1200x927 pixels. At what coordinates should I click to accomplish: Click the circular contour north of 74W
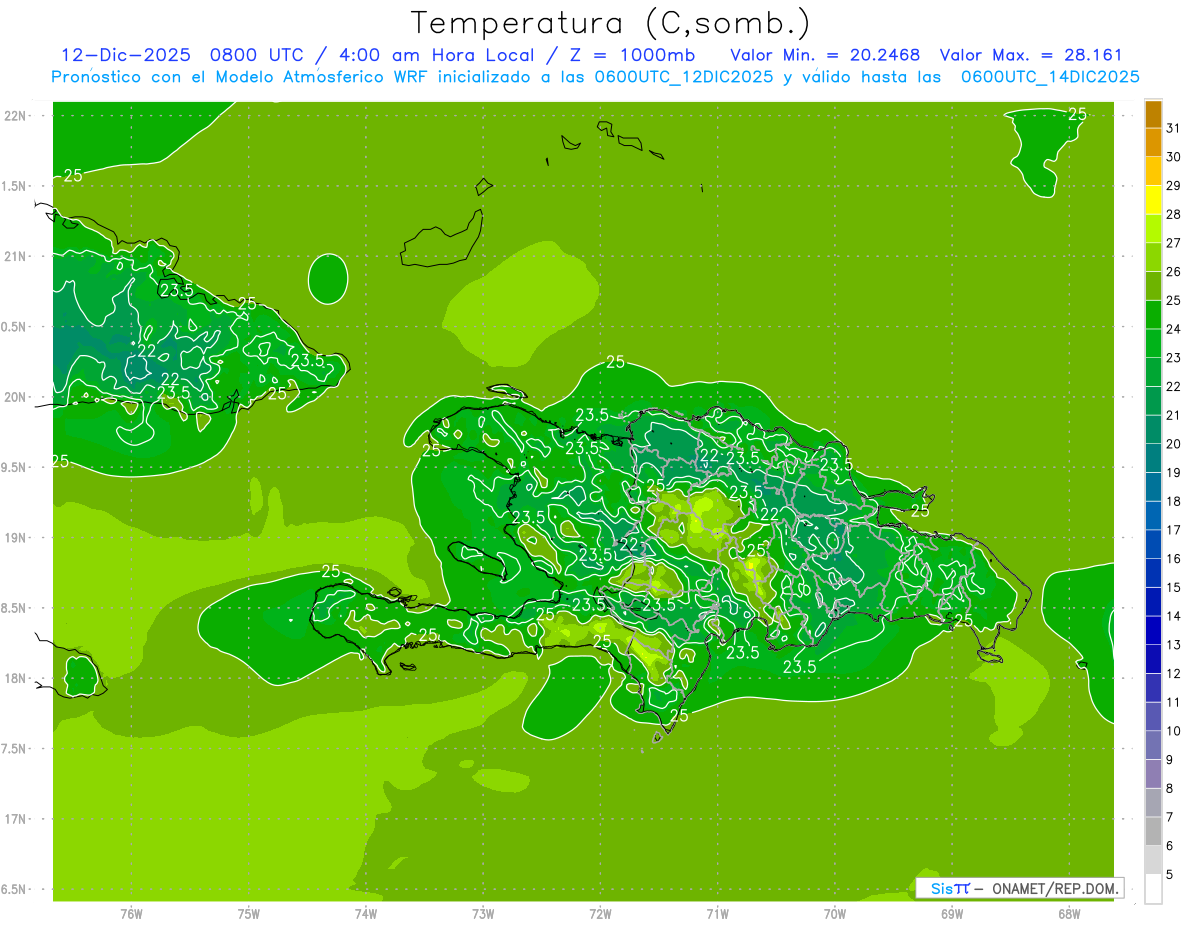(x=328, y=278)
